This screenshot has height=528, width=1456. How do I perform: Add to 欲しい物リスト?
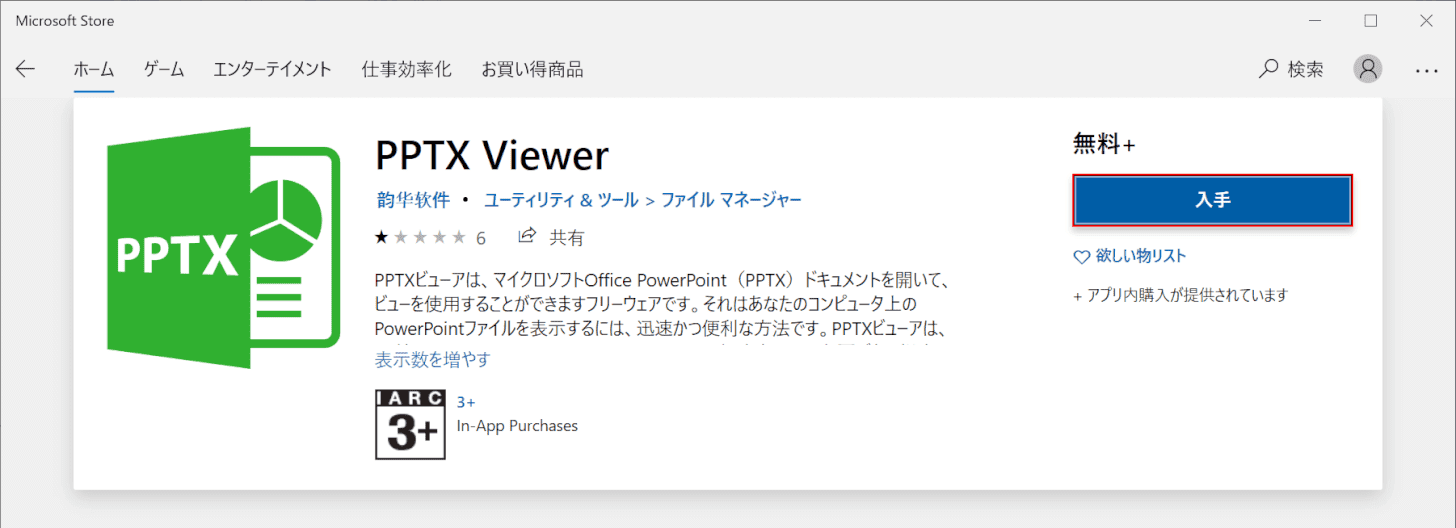click(1141, 256)
